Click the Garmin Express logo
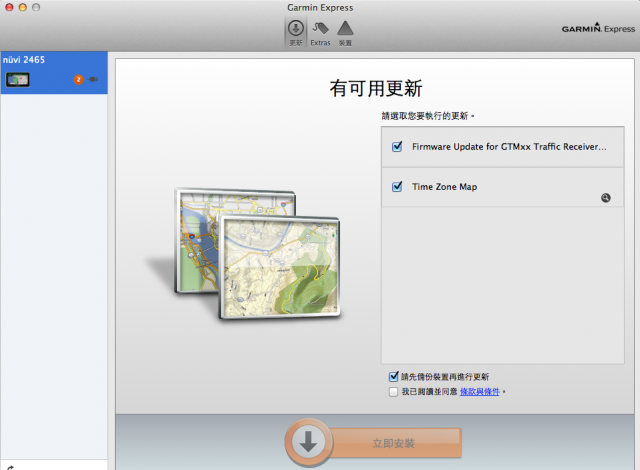This screenshot has height=470, width=640. (x=598, y=28)
